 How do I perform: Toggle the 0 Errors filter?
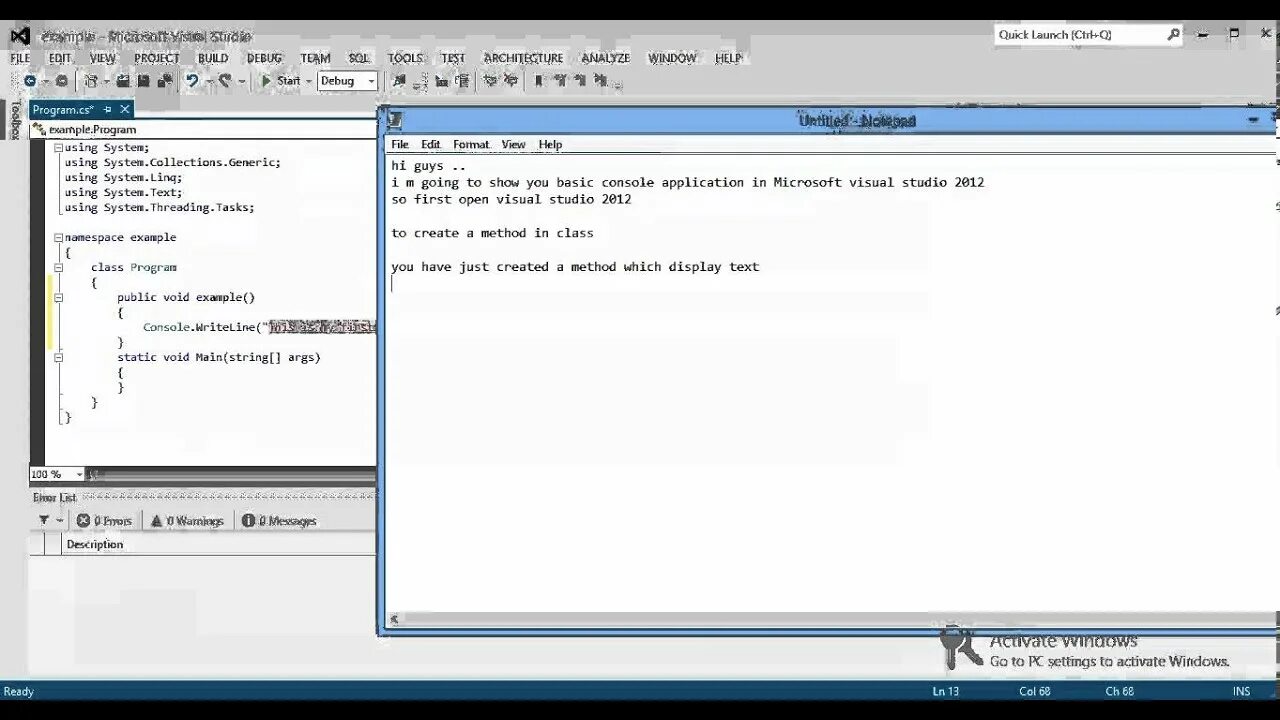(x=104, y=520)
